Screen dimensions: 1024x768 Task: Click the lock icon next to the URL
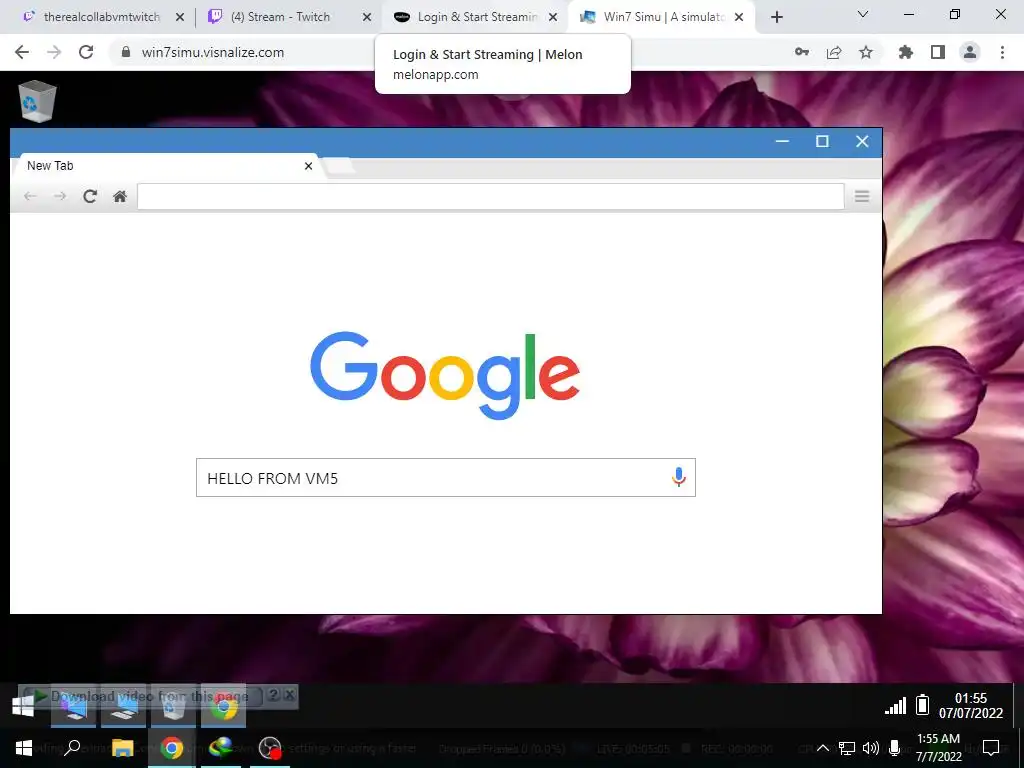[x=127, y=52]
